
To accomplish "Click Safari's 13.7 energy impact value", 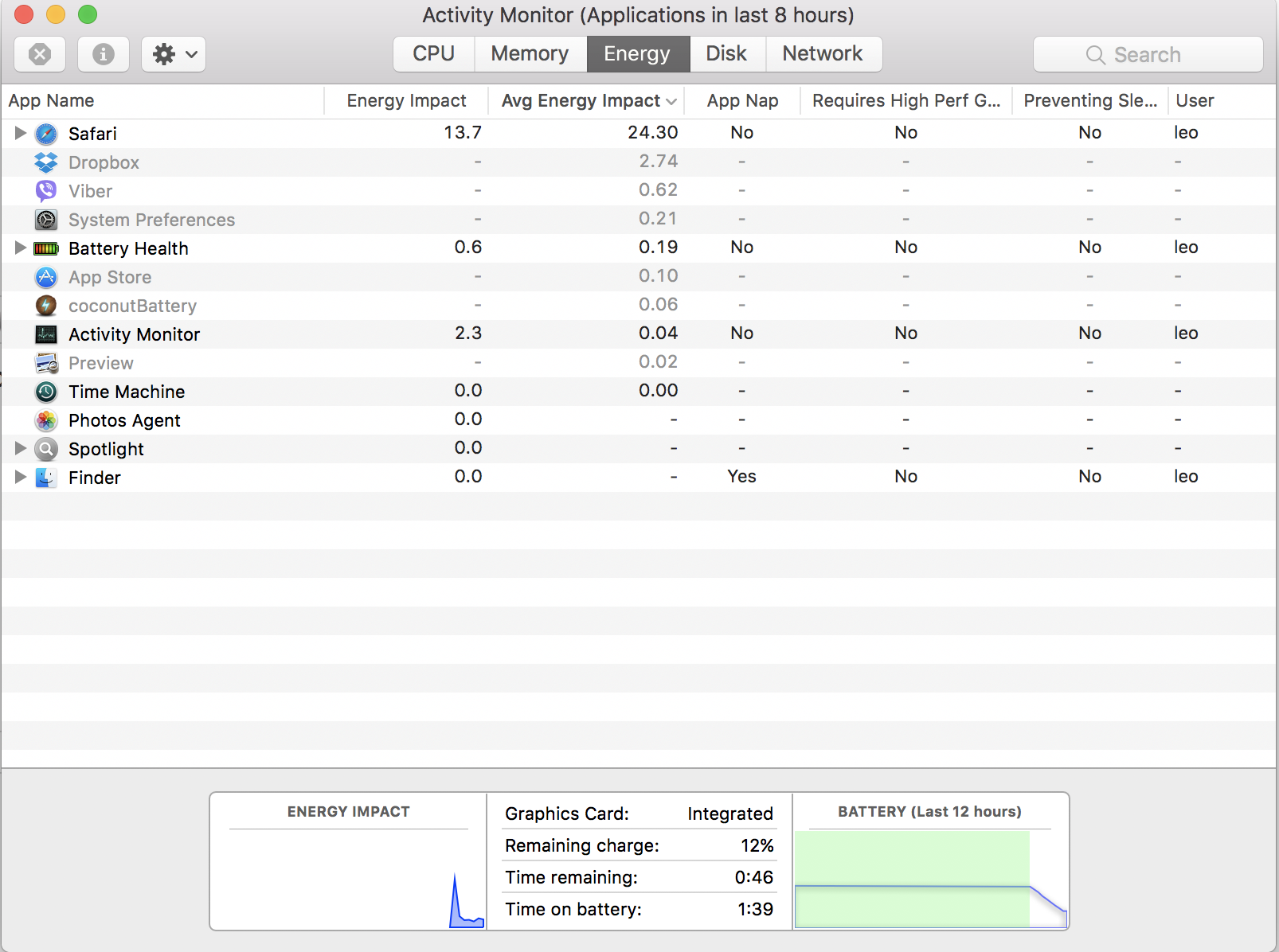I will 463,132.
